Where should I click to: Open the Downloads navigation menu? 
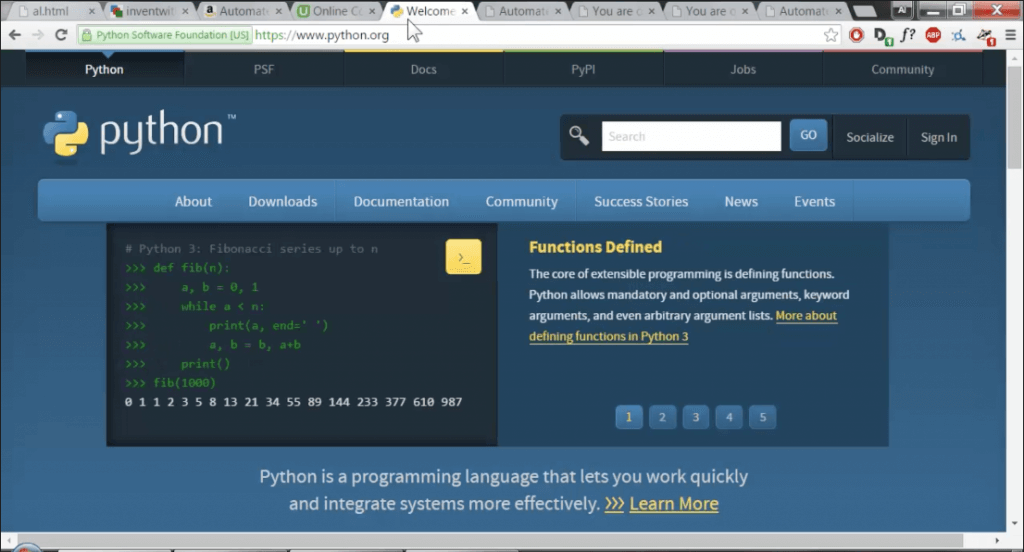pyautogui.click(x=283, y=201)
